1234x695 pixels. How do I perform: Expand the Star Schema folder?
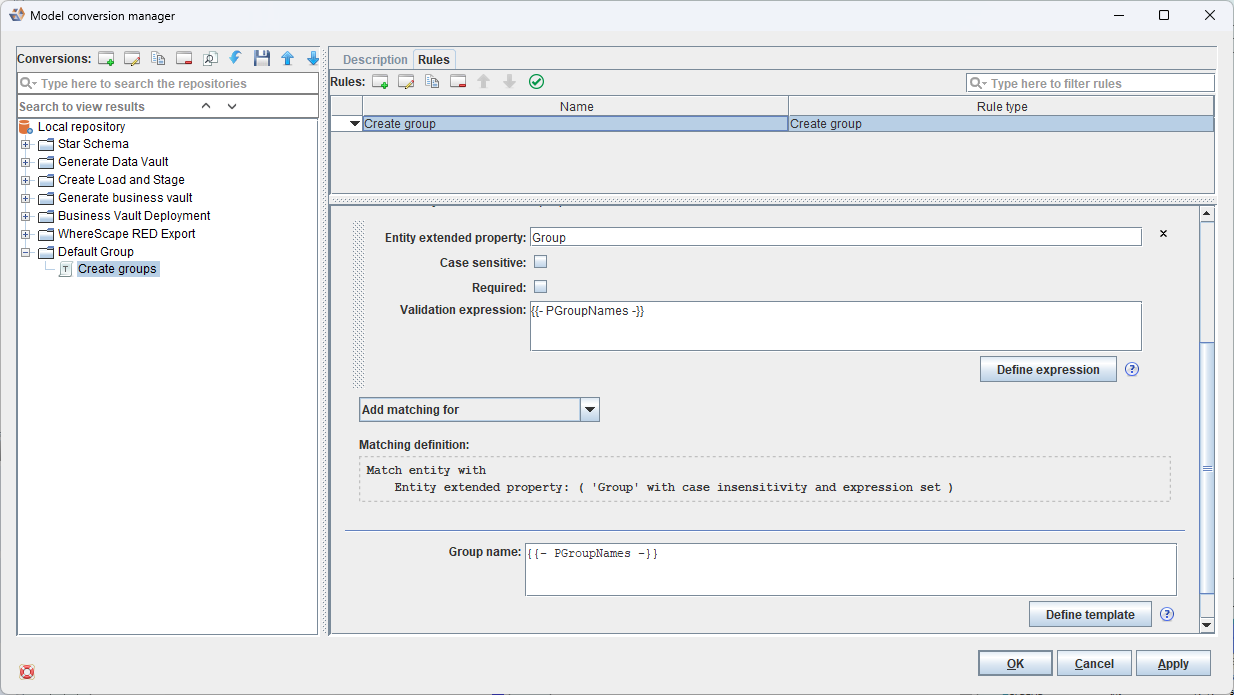(26, 144)
